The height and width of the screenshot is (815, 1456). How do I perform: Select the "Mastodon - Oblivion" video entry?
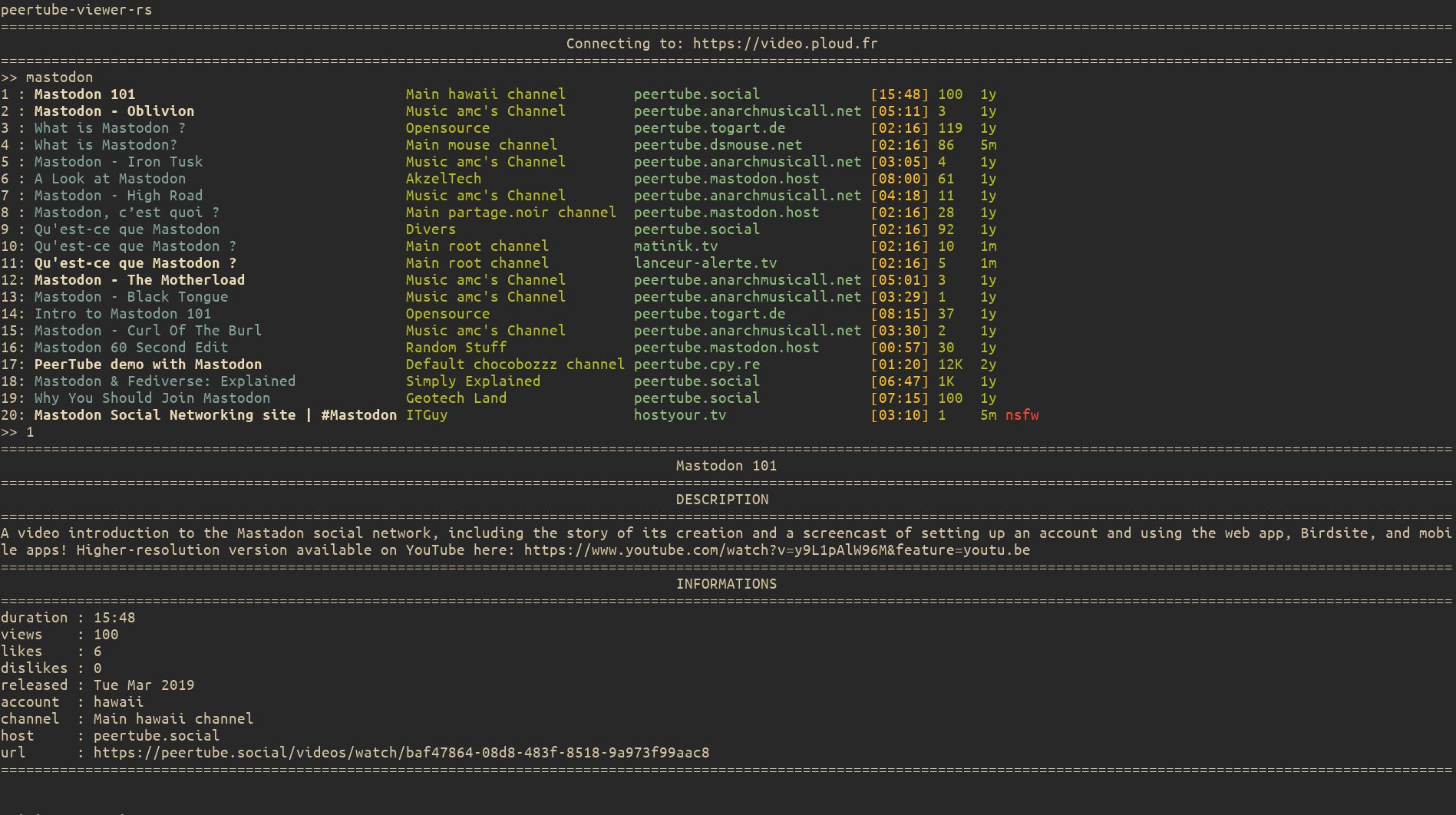click(x=114, y=111)
